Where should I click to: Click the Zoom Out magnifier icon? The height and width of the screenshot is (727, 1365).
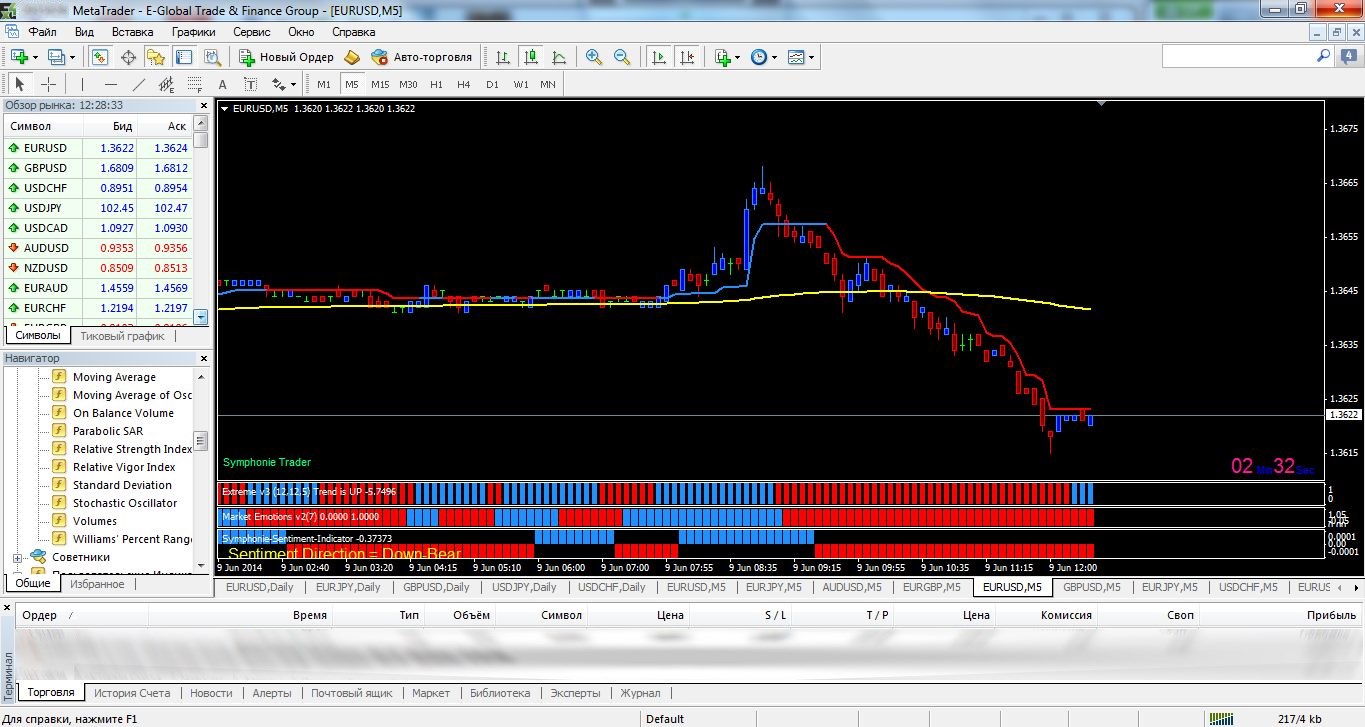point(622,57)
